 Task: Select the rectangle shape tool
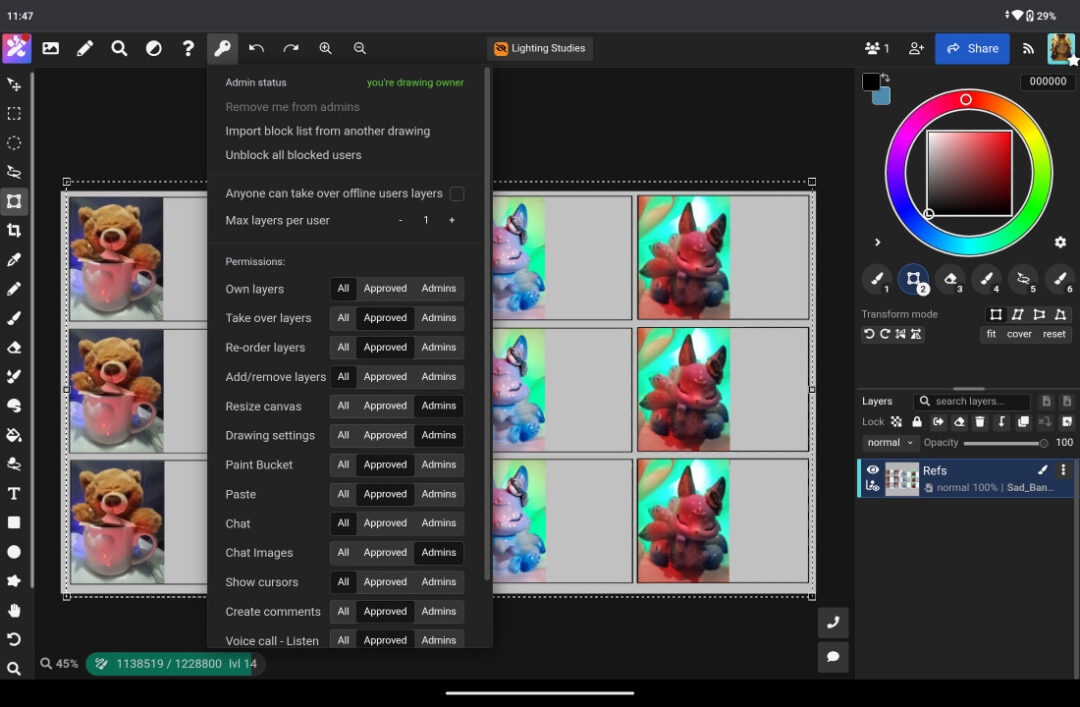(x=14, y=522)
